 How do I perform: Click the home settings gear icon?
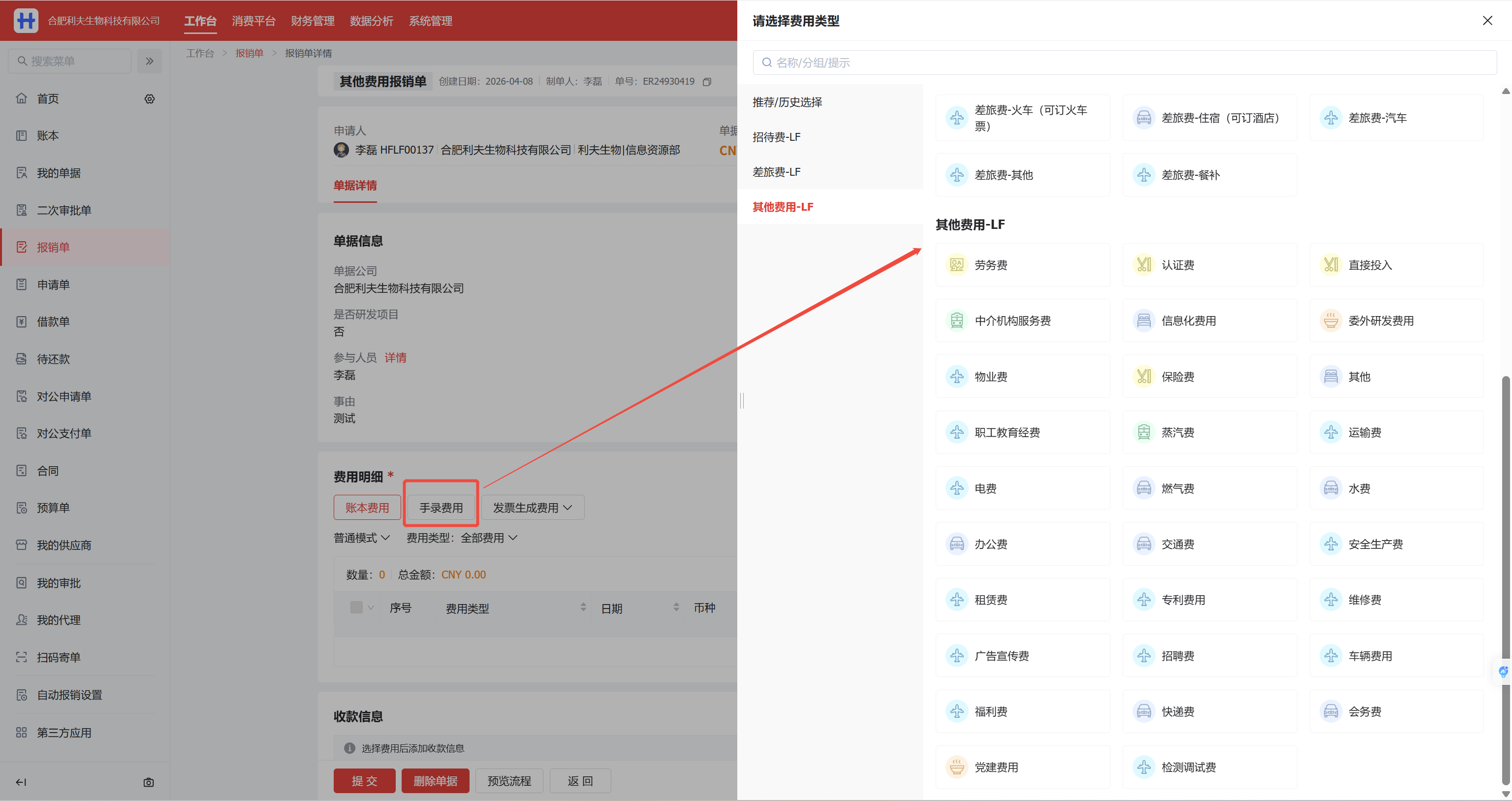point(150,98)
